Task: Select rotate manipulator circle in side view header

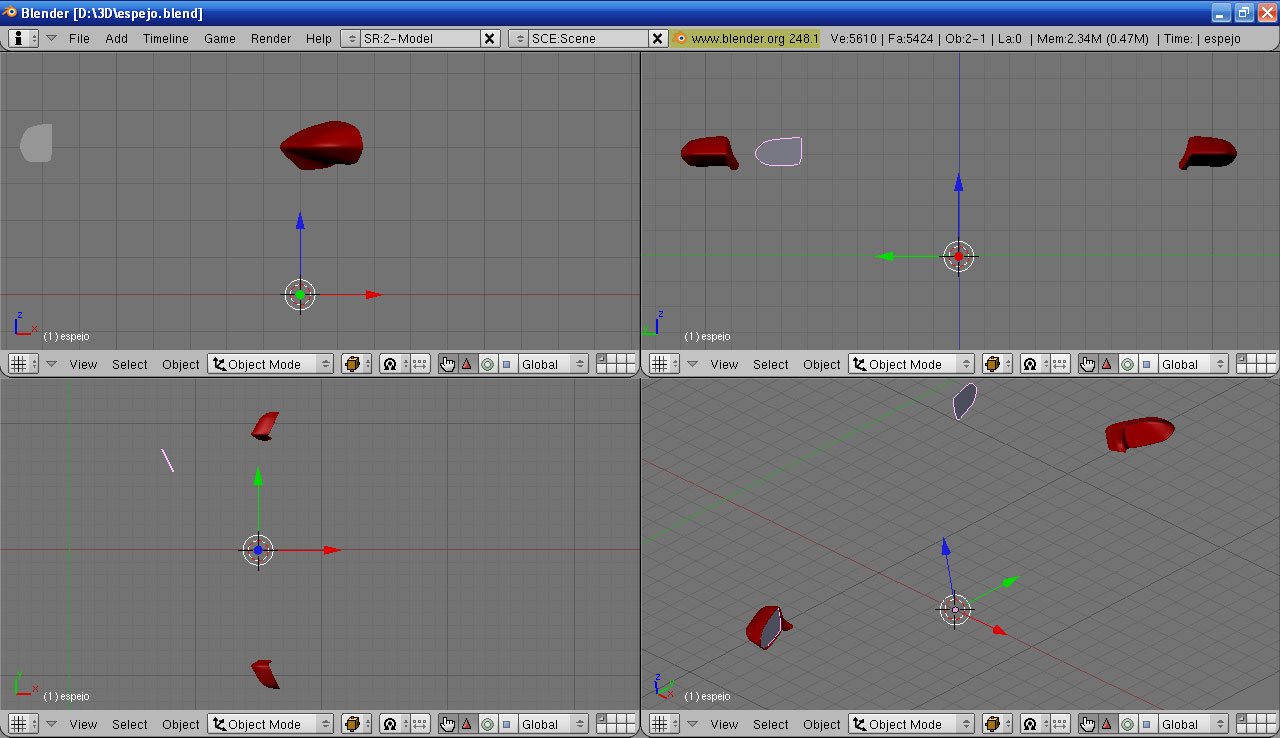Action: [x=1127, y=364]
